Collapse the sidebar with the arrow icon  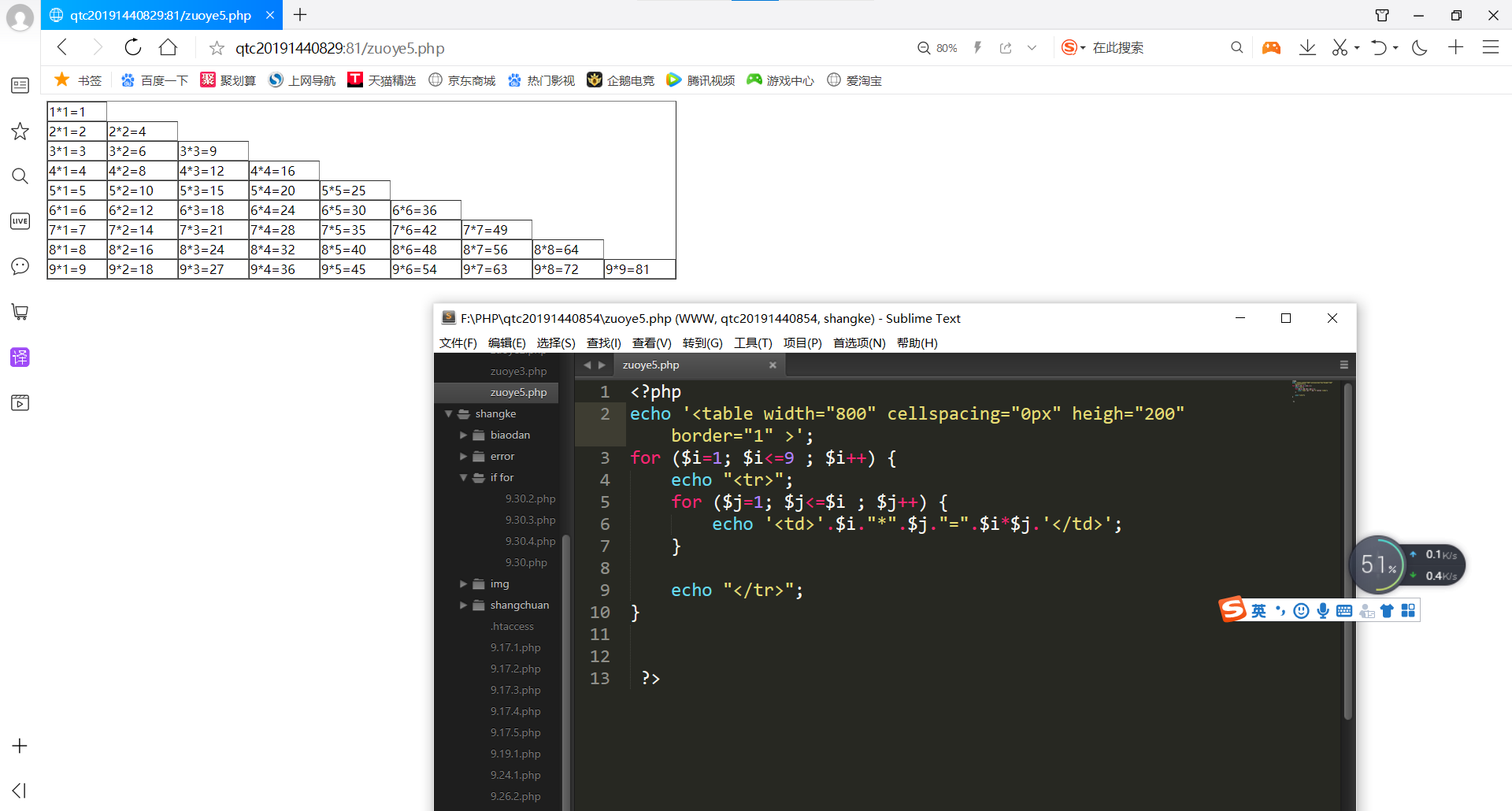click(20, 791)
